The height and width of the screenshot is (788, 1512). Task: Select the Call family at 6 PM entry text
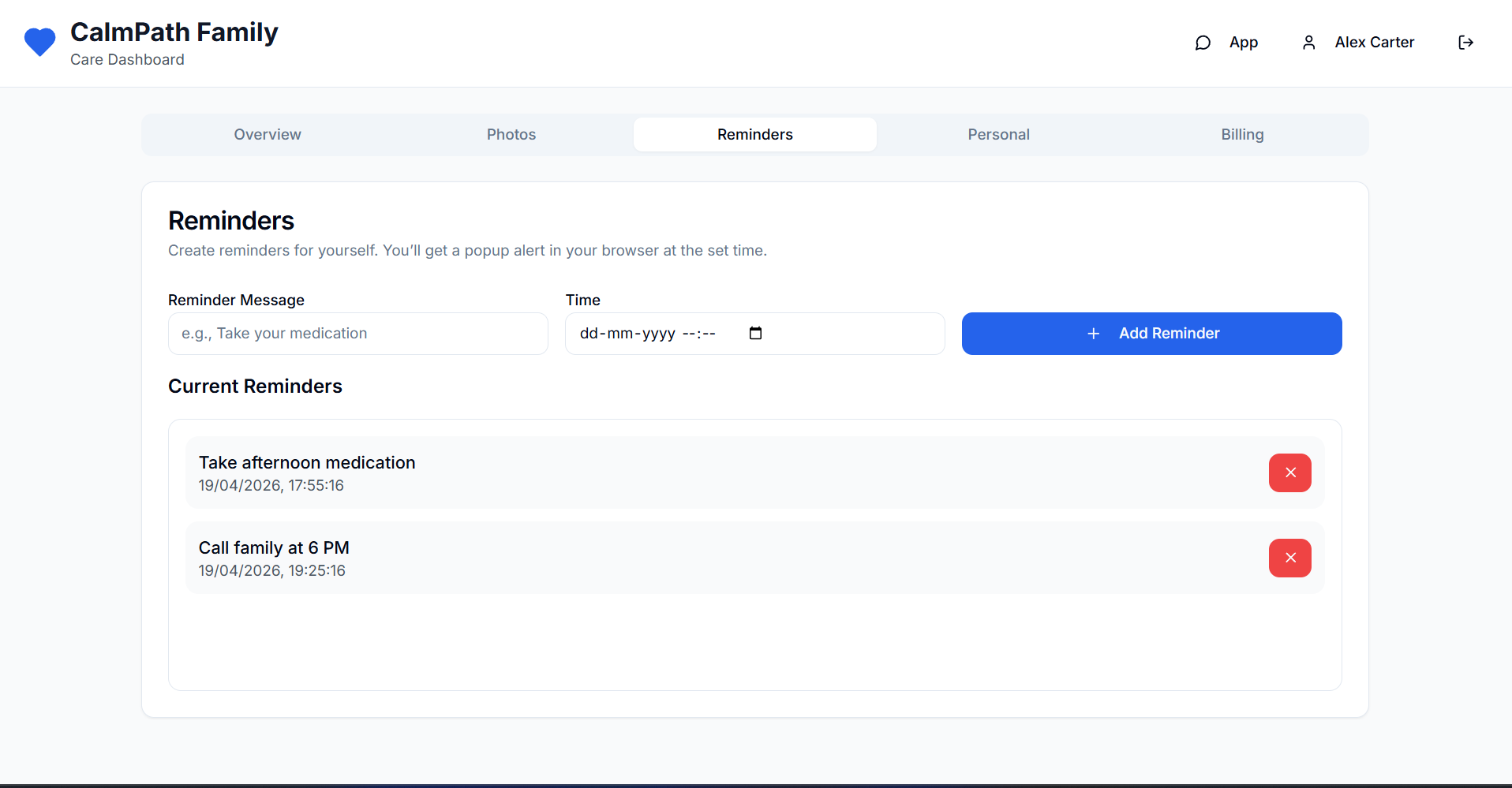click(274, 548)
